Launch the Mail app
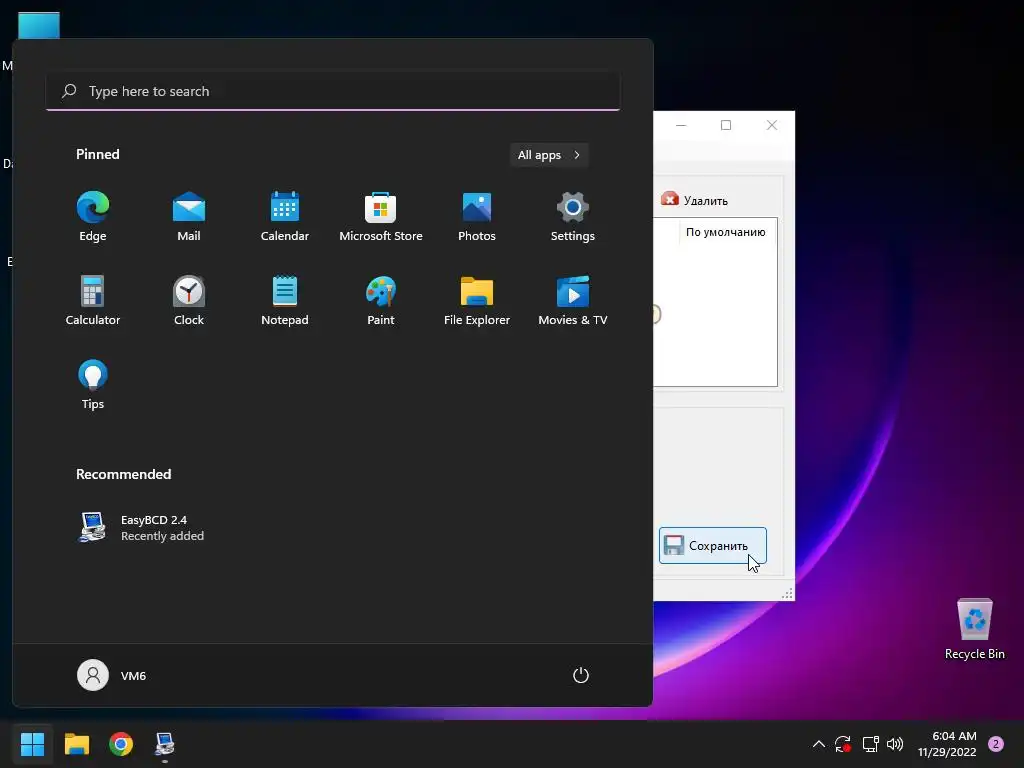 [189, 216]
